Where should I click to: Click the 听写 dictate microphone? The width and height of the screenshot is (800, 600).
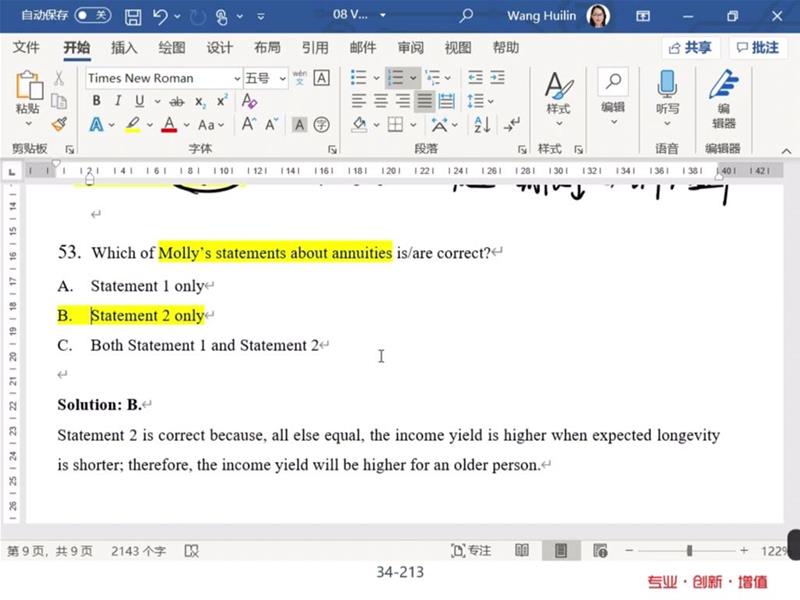tap(667, 98)
